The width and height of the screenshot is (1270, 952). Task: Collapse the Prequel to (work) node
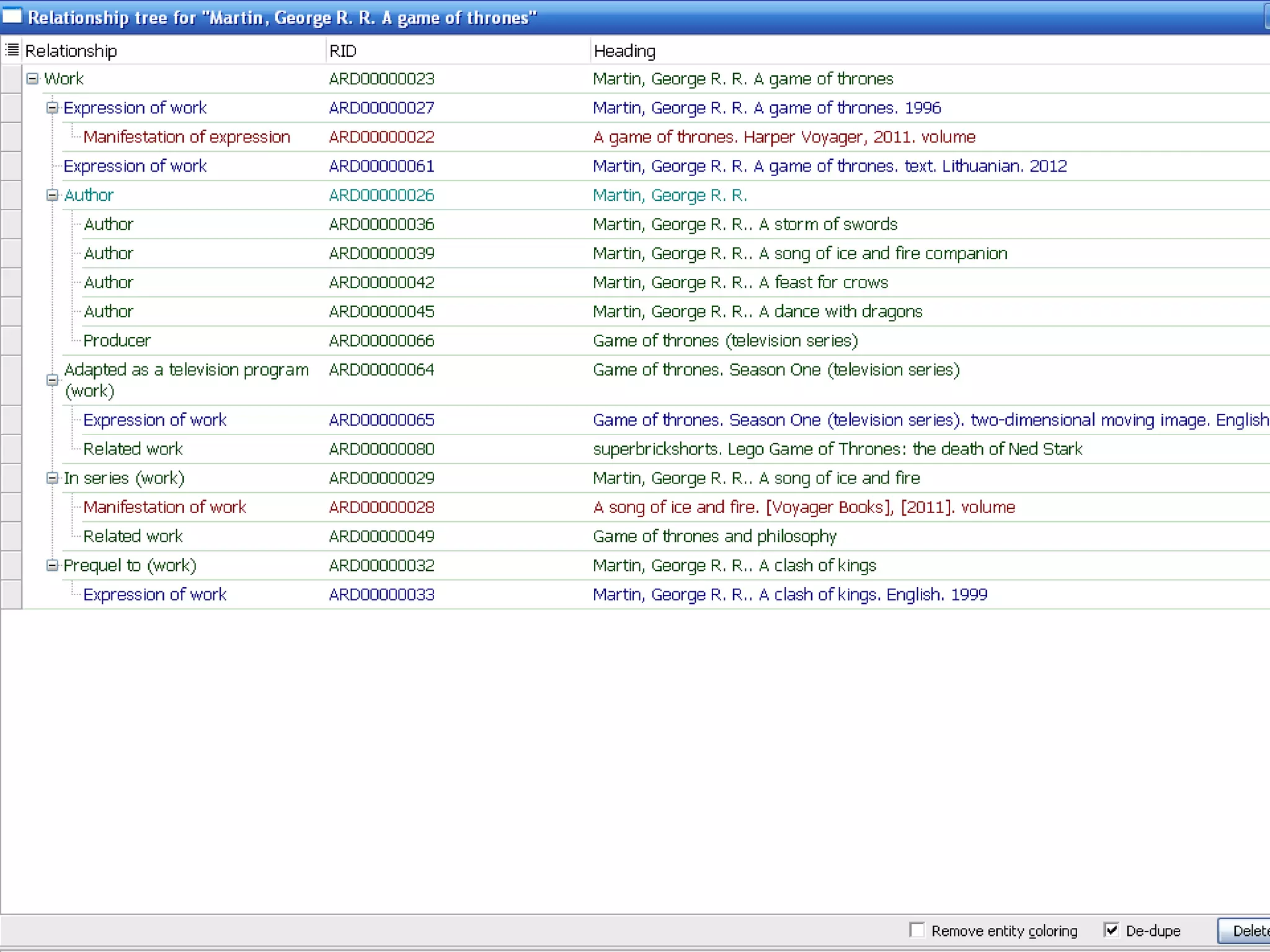52,565
